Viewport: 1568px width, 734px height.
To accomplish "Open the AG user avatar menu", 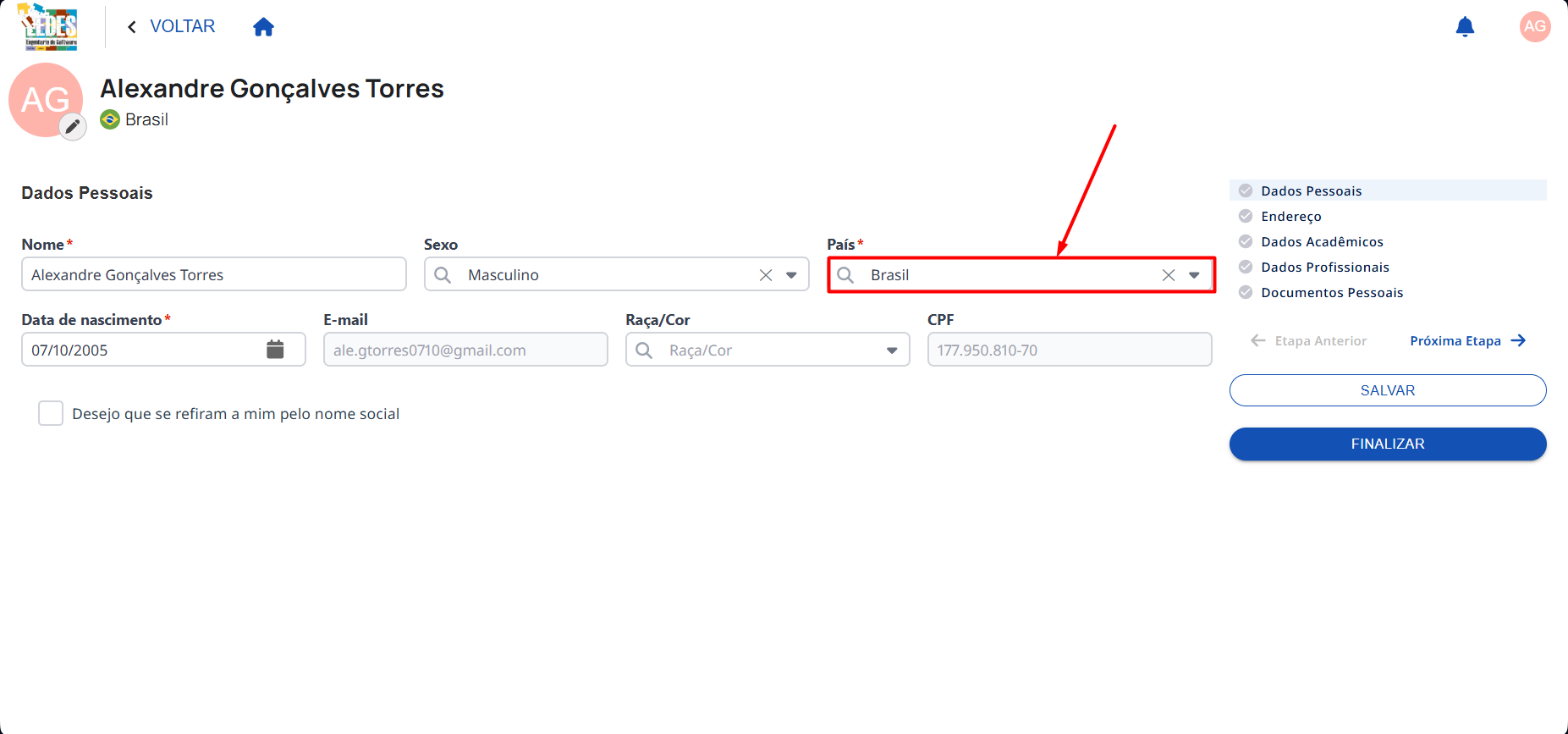I will click(1534, 26).
